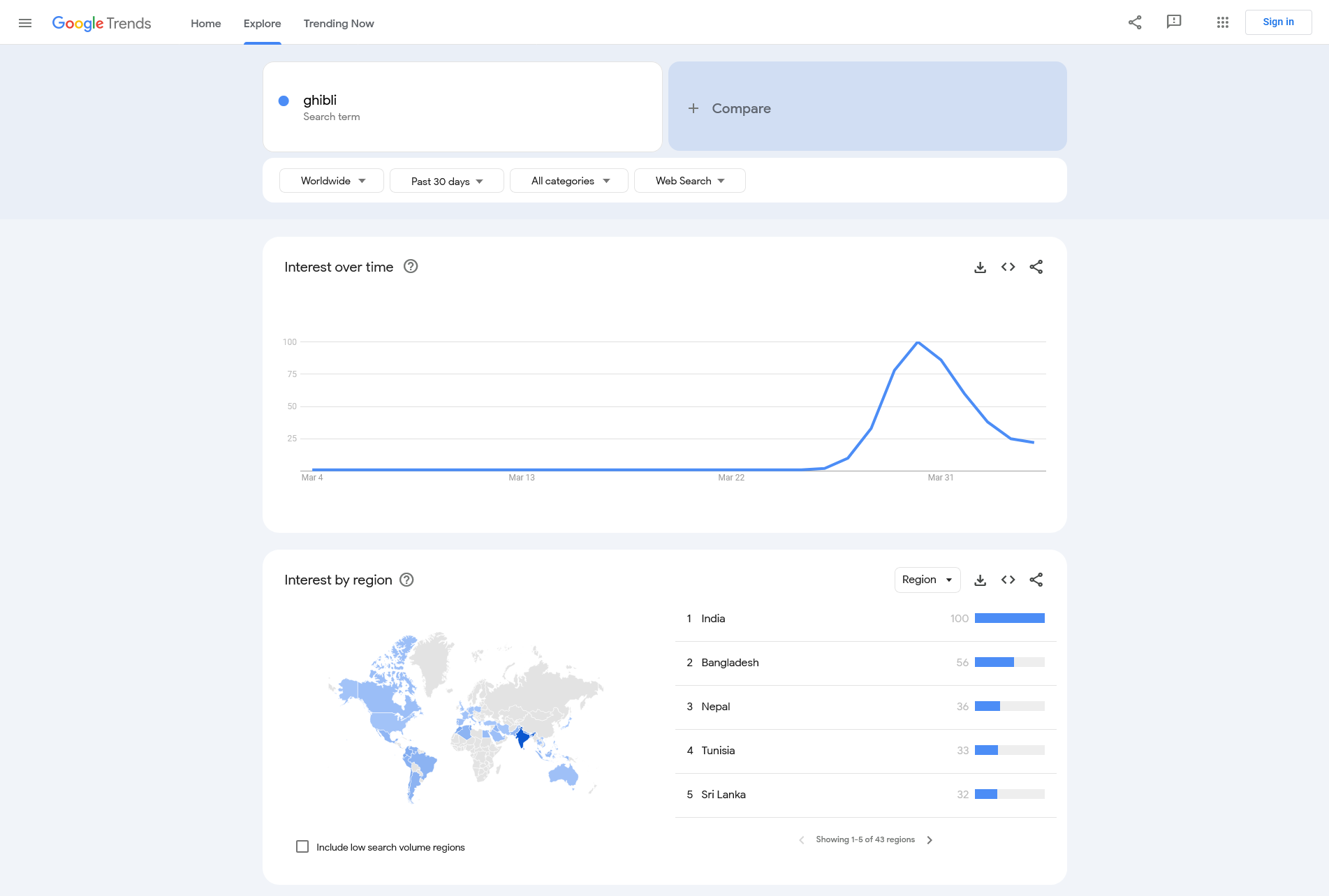Screen dimensions: 1329x896
Task: Select the Explore tab
Action: [x=263, y=23]
